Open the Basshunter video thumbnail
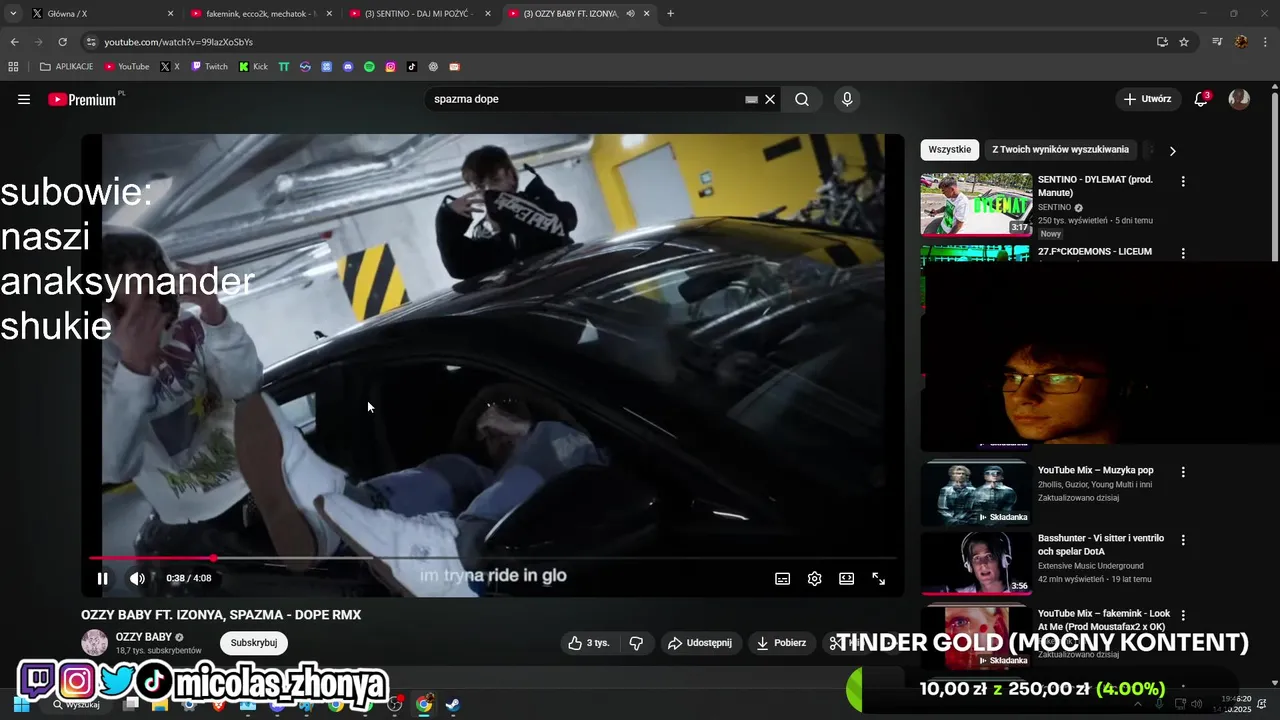The width and height of the screenshot is (1280, 720). click(976, 563)
